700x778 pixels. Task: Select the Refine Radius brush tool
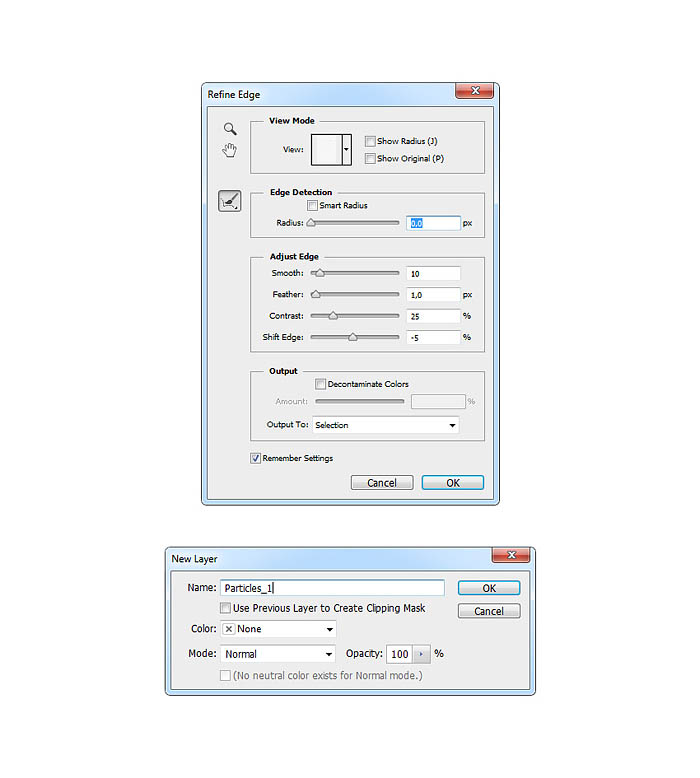230,201
